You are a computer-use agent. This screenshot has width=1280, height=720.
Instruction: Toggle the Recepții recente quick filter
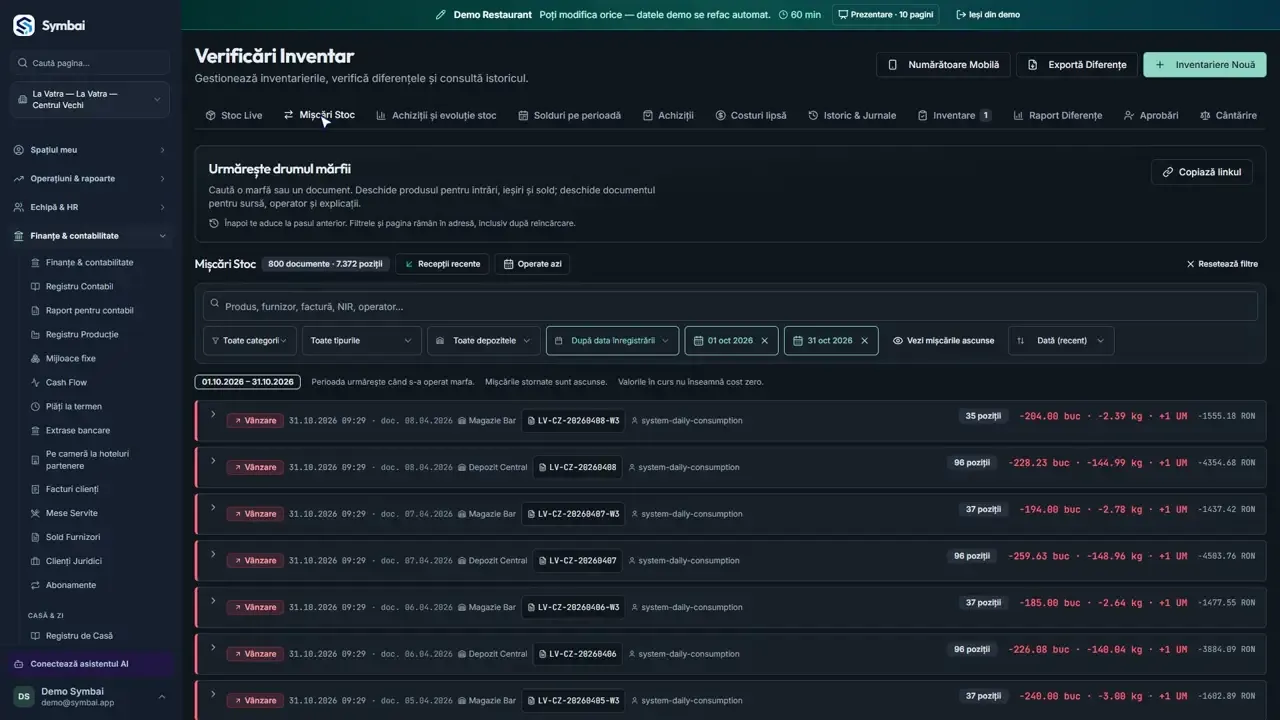click(442, 264)
